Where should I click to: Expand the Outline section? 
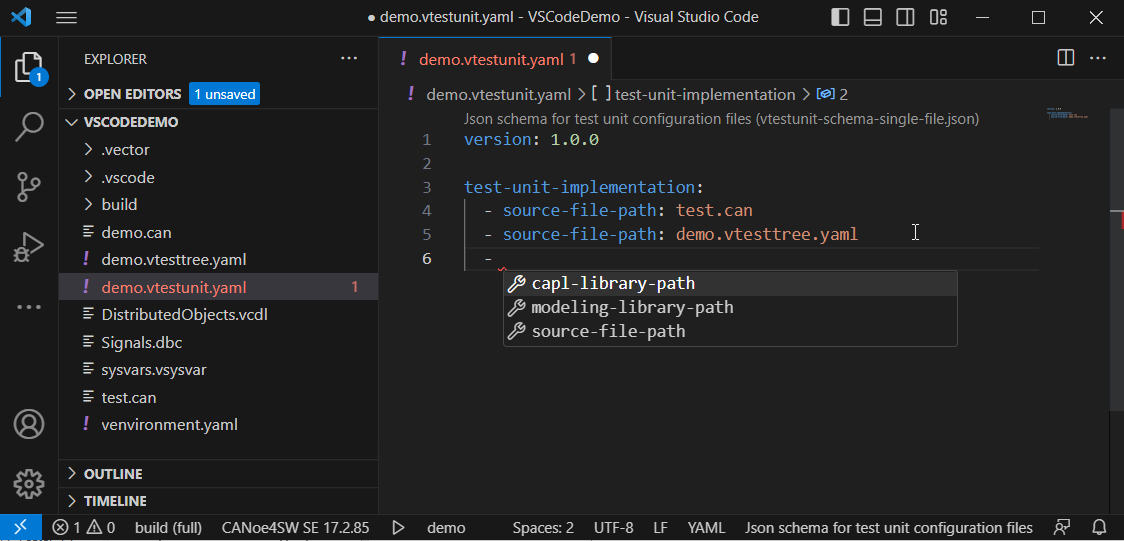(219, 474)
